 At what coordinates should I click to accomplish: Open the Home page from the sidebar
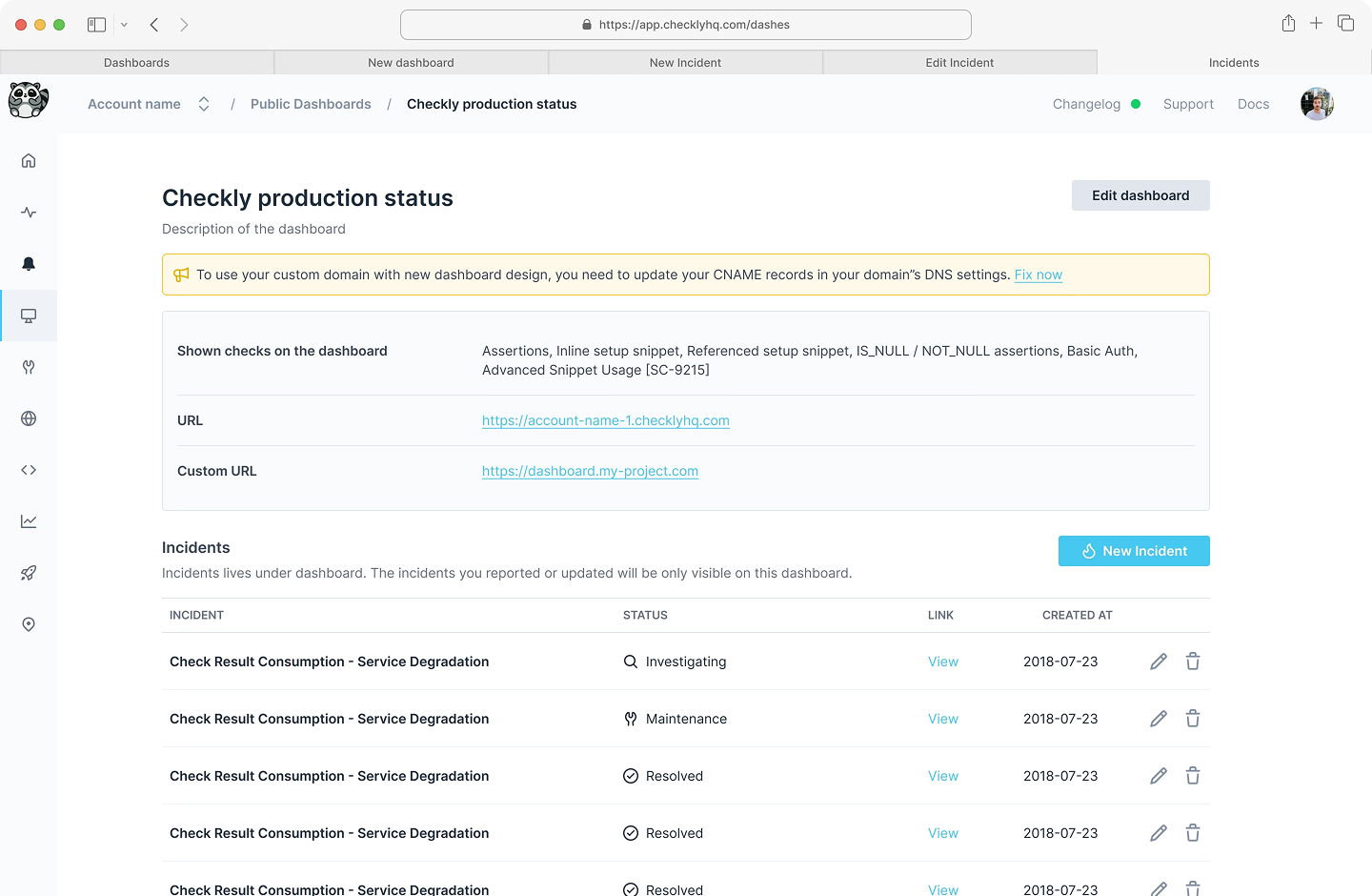tap(29, 161)
